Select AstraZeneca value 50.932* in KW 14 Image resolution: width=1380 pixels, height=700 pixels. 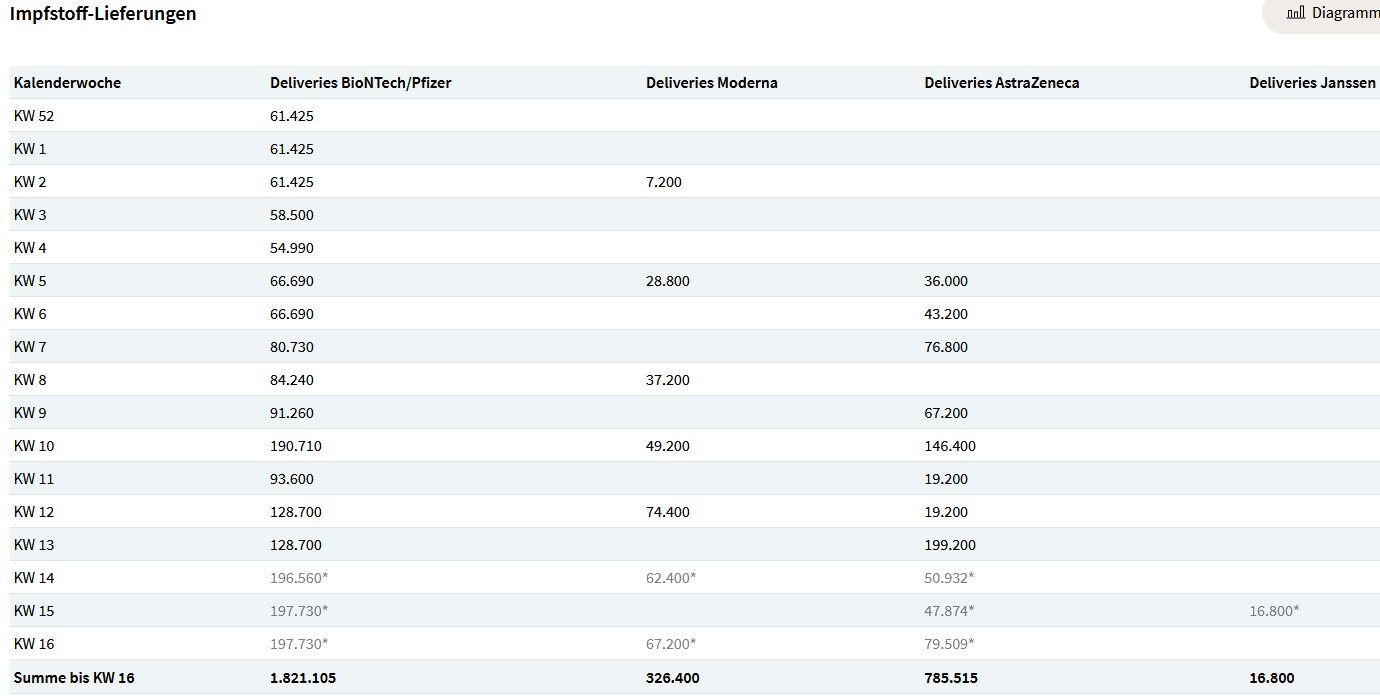tap(949, 578)
